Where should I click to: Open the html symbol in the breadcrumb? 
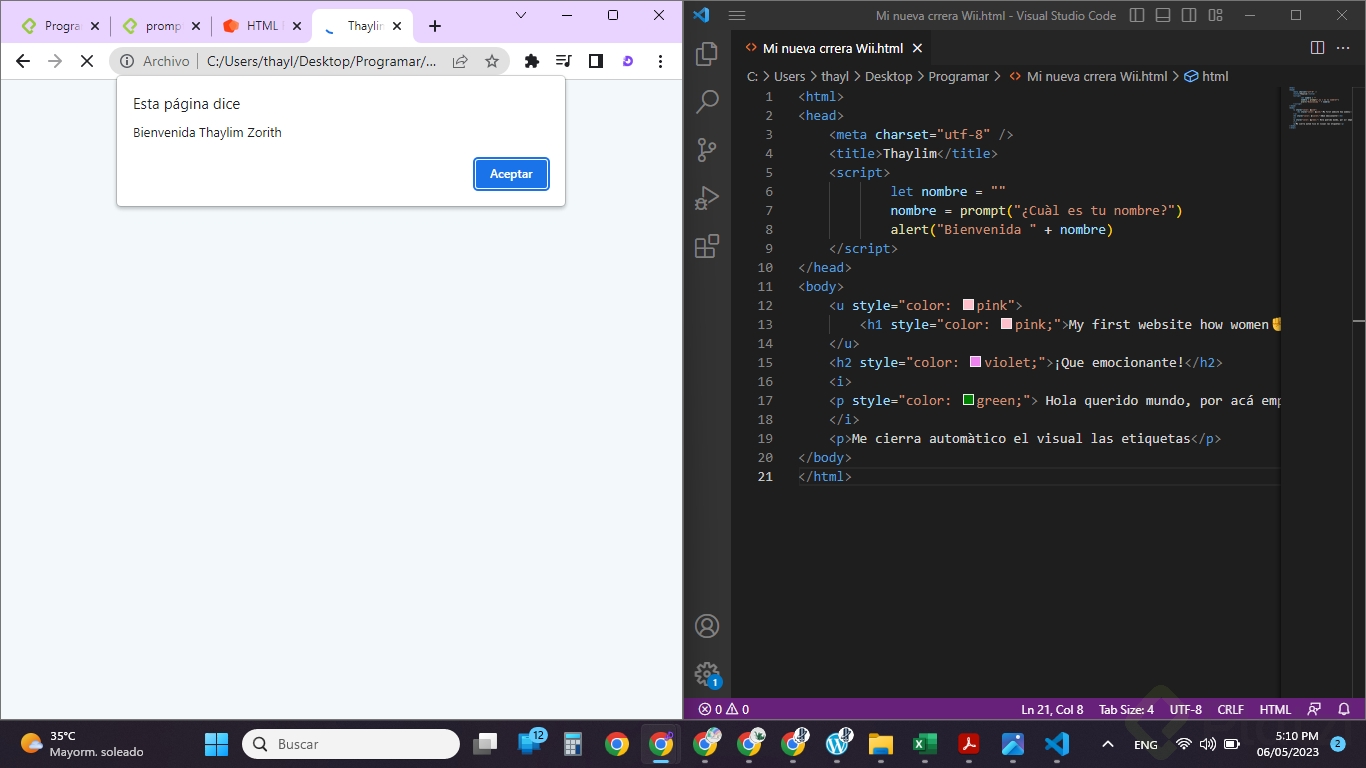pyautogui.click(x=1206, y=76)
